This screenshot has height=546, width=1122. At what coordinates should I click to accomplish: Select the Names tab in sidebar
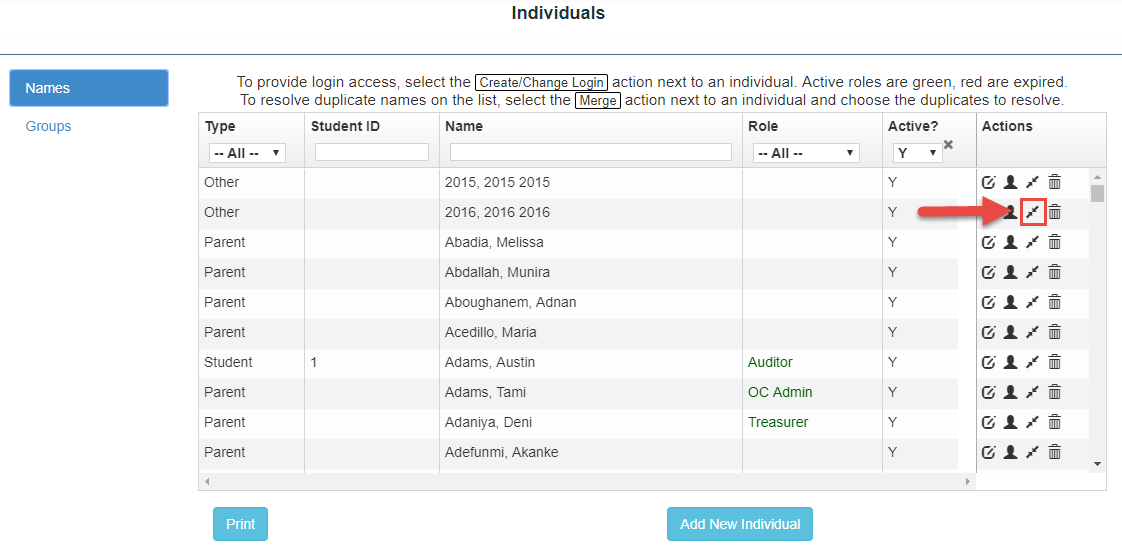coord(89,88)
